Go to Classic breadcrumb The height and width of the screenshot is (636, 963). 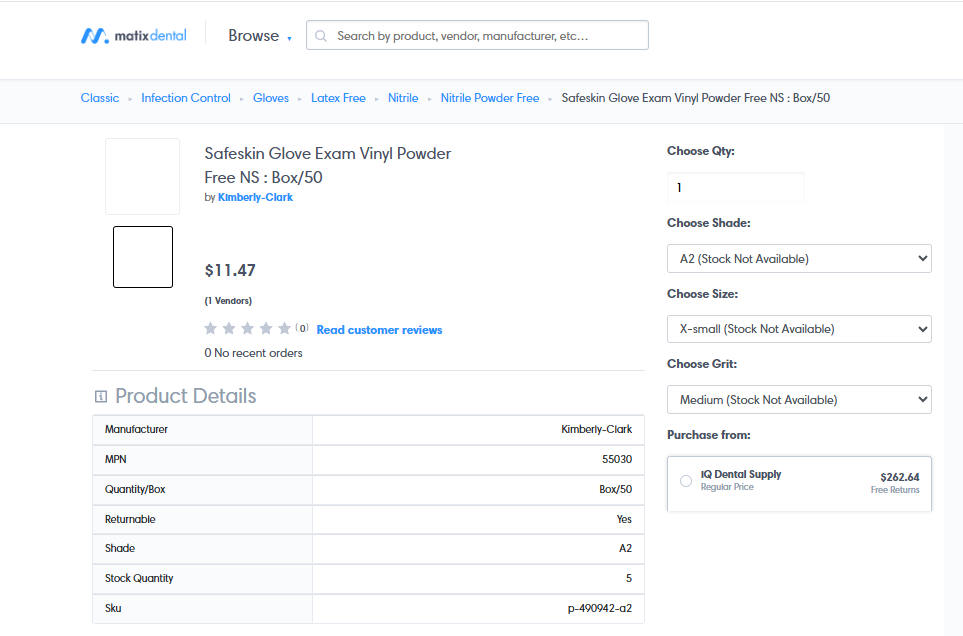pyautogui.click(x=99, y=98)
